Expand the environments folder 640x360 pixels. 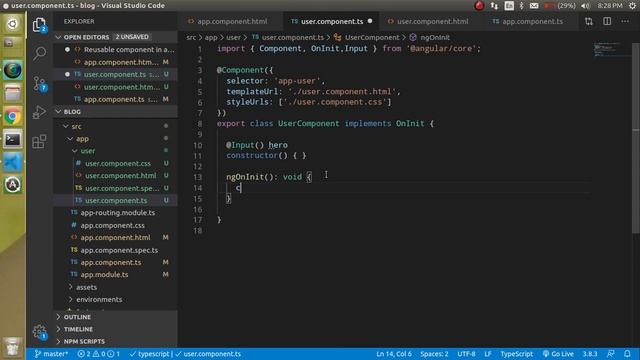pyautogui.click(x=116, y=300)
